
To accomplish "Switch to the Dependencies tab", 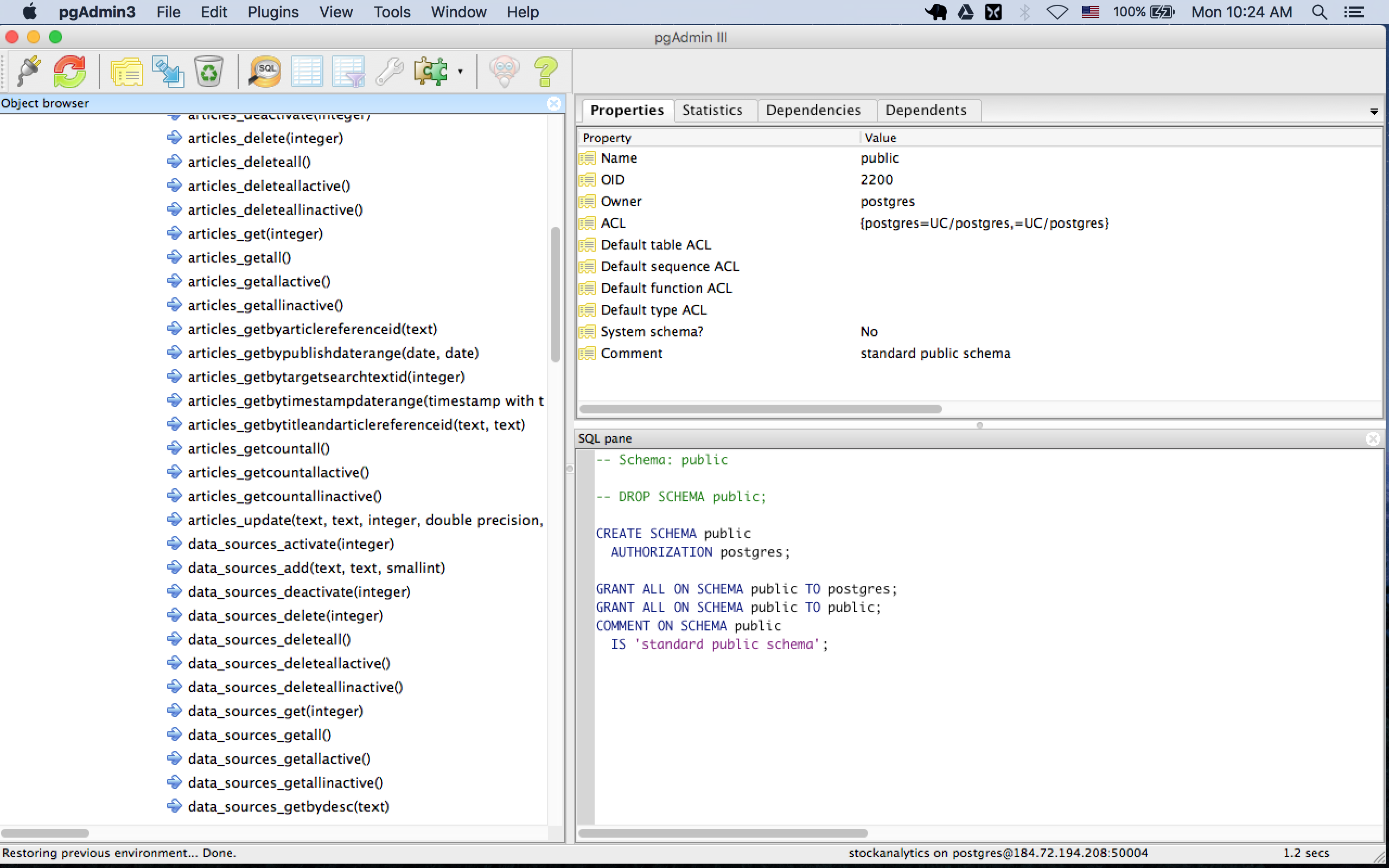I will (813, 110).
